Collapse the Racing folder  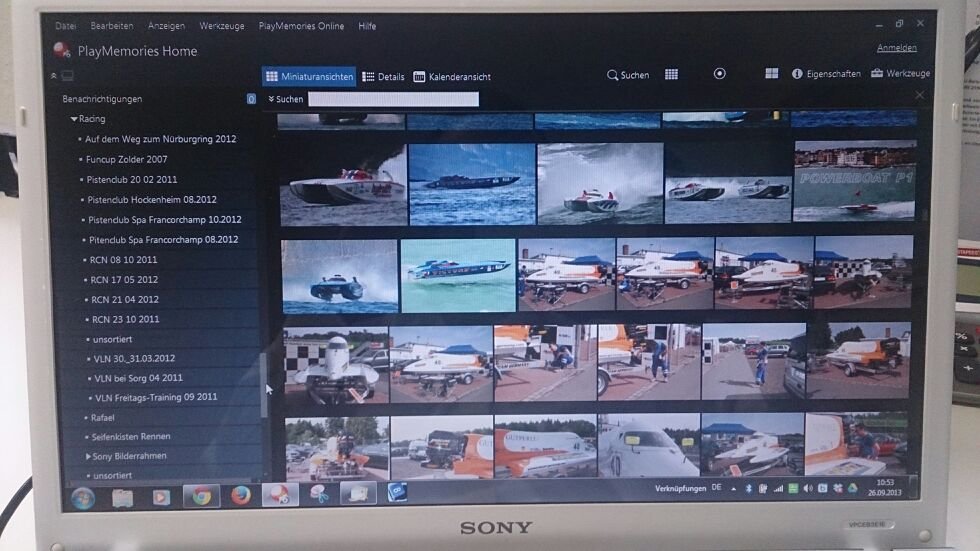74,119
